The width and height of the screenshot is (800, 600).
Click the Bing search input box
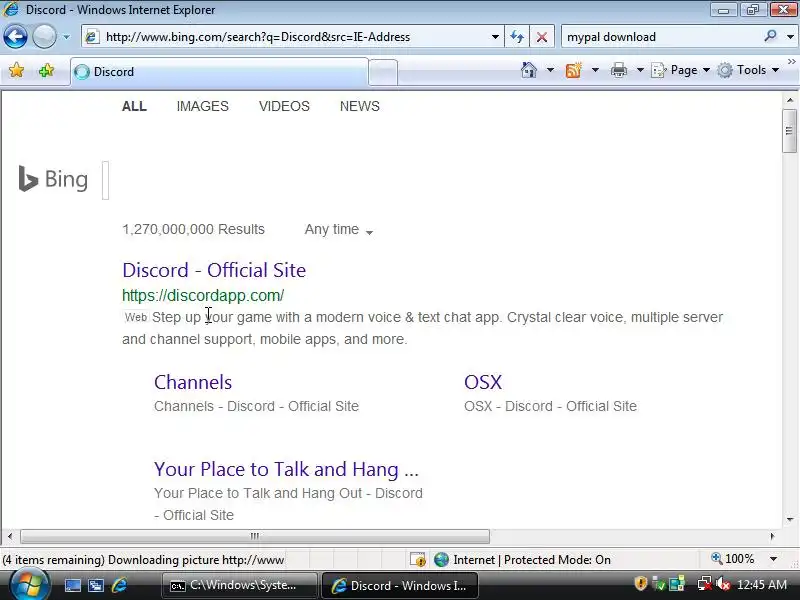pos(106,180)
